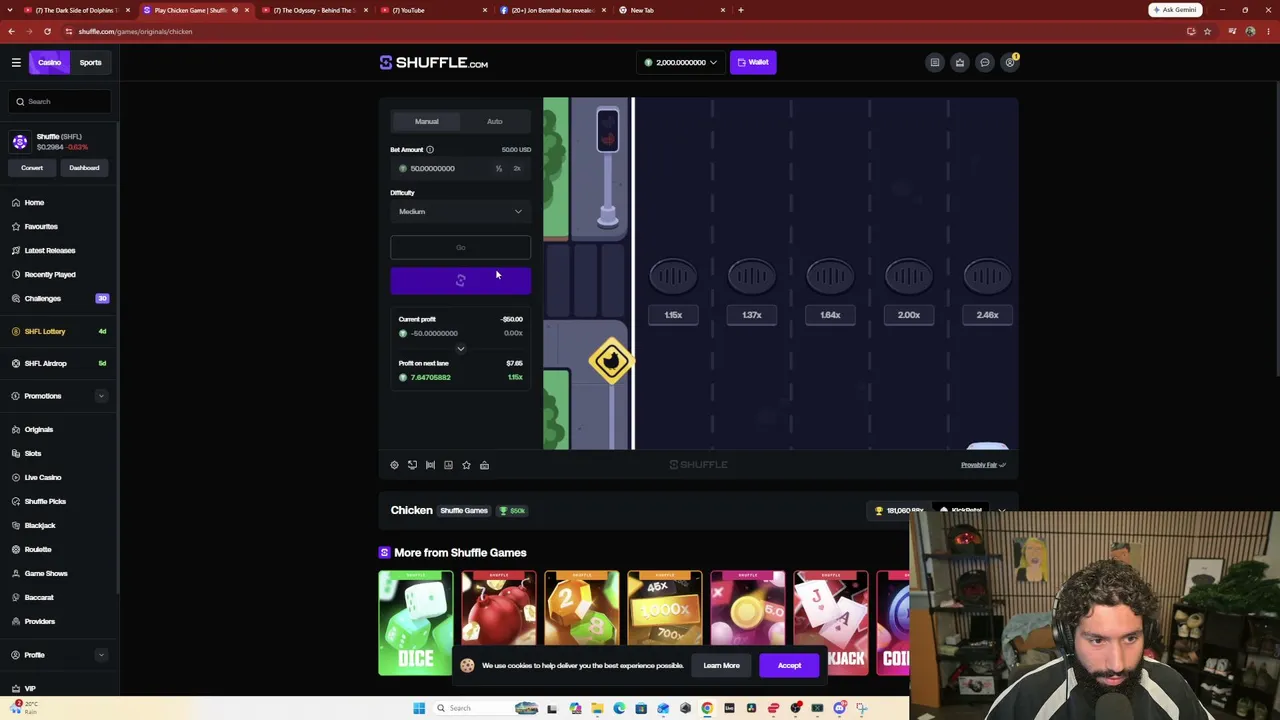Click the Live Casino sidebar icon
Screen dimensions: 1280x720
tap(16, 477)
